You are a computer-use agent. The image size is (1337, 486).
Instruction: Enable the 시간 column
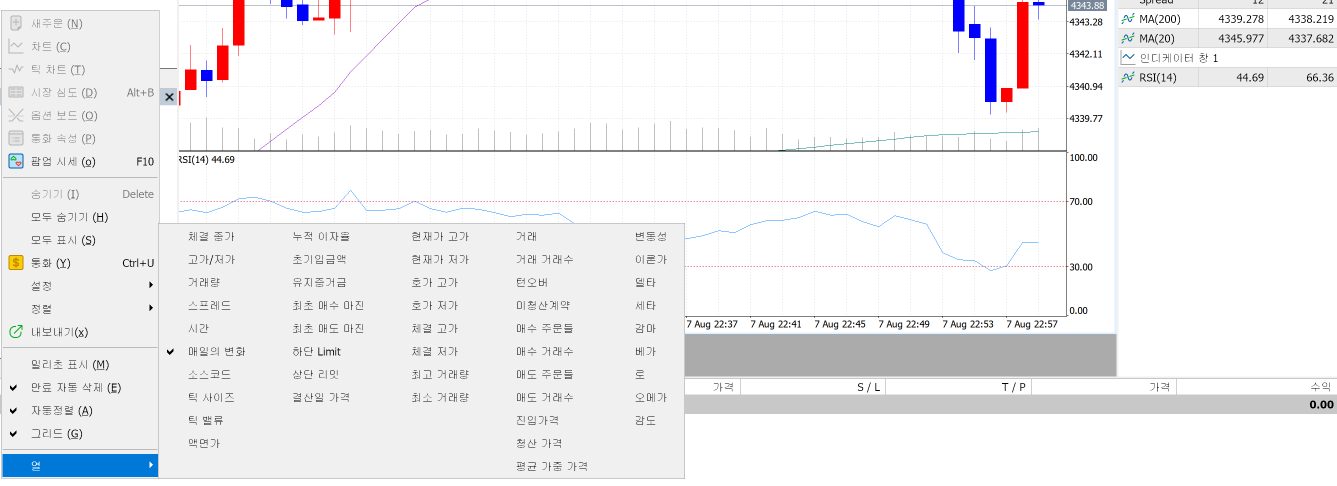[198, 329]
